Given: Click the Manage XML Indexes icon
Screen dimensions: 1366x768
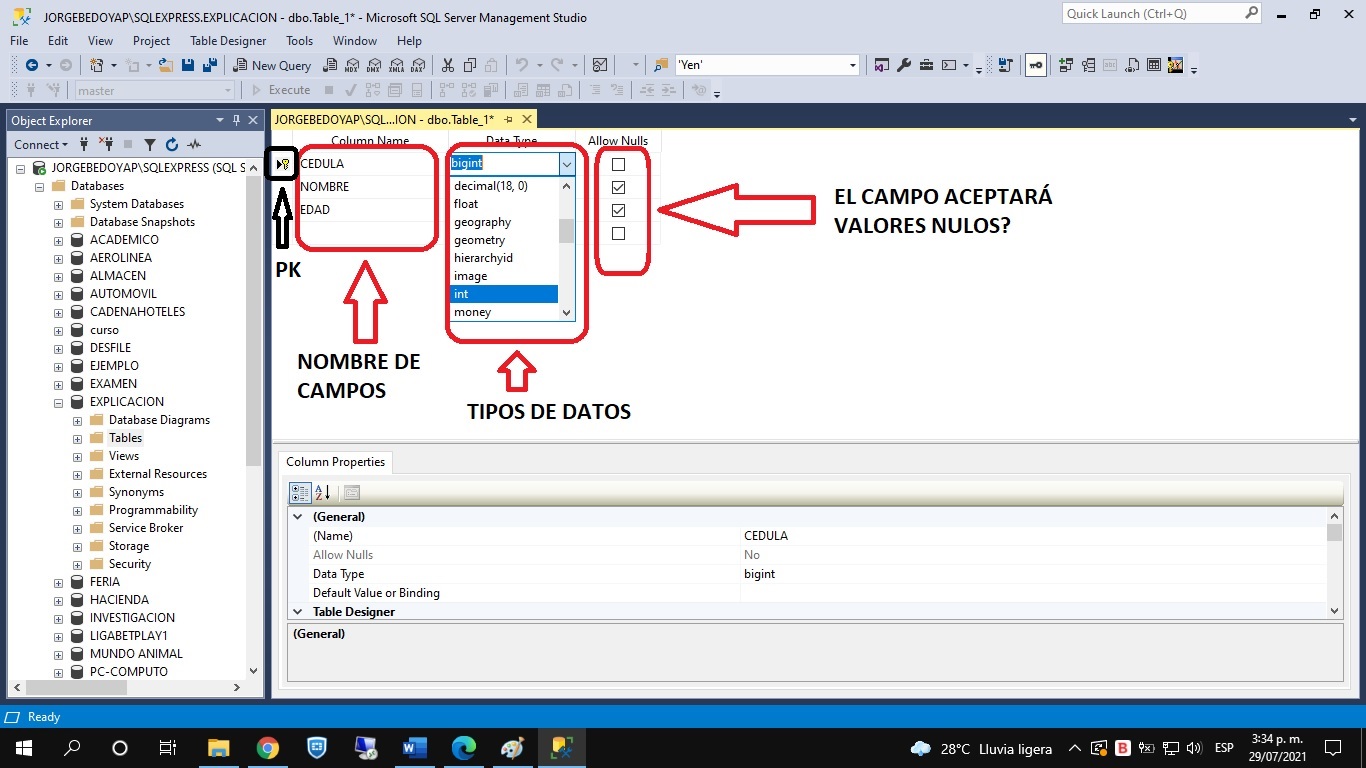Looking at the screenshot, I should 1132,65.
